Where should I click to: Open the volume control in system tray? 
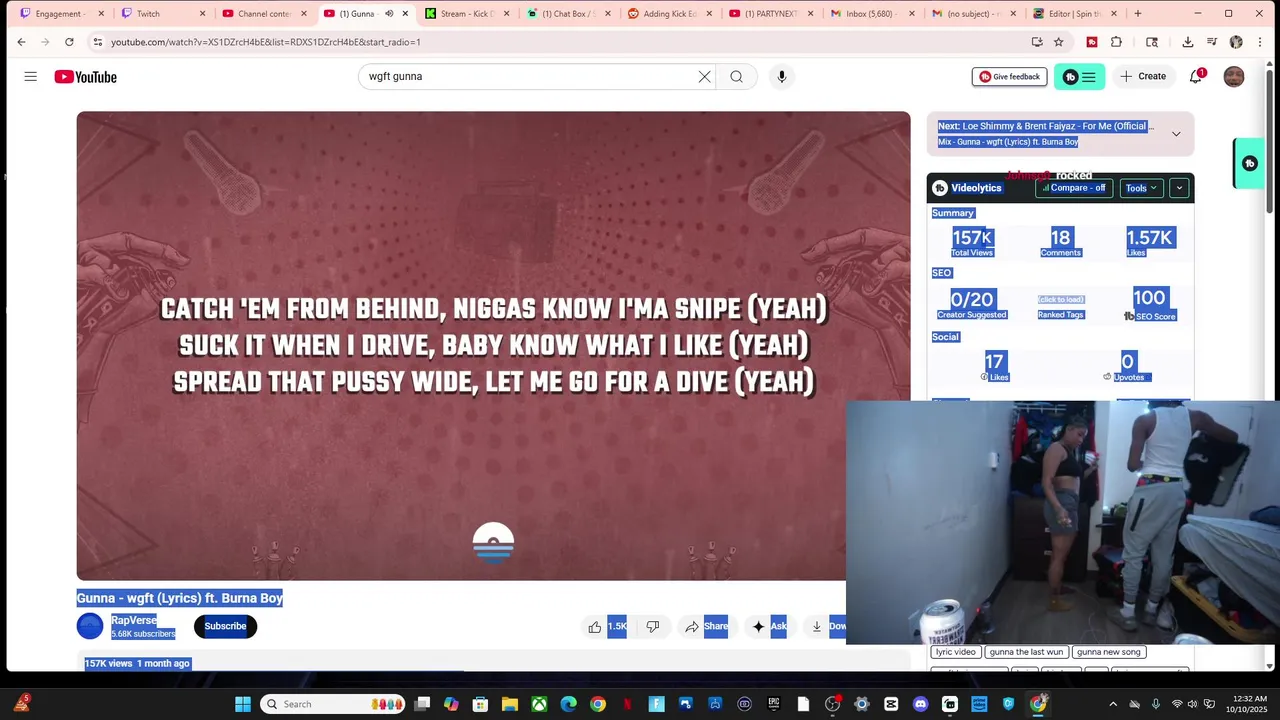coord(1194,704)
